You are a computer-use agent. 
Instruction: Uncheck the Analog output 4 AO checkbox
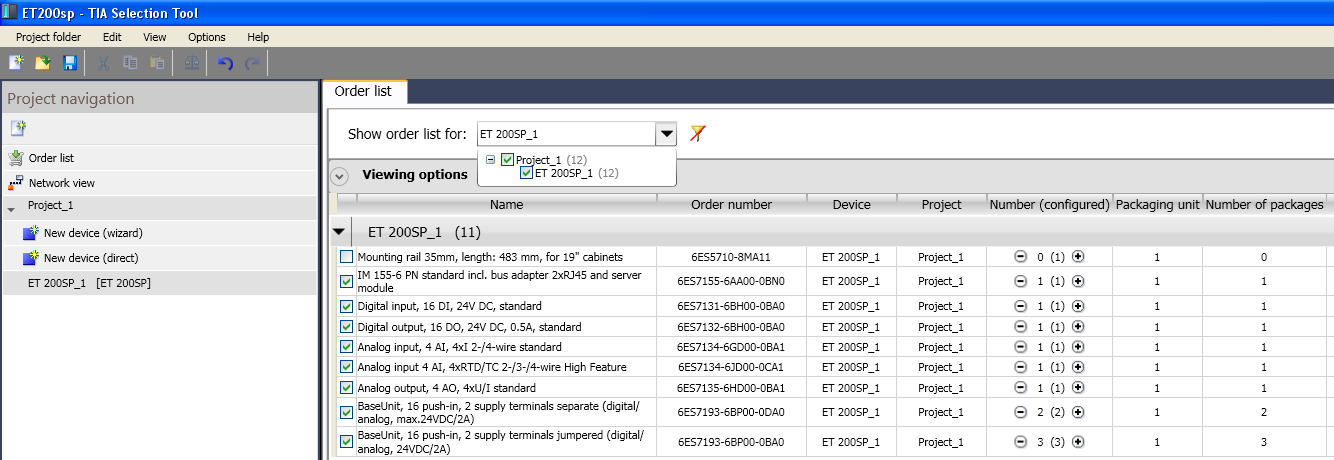click(346, 388)
